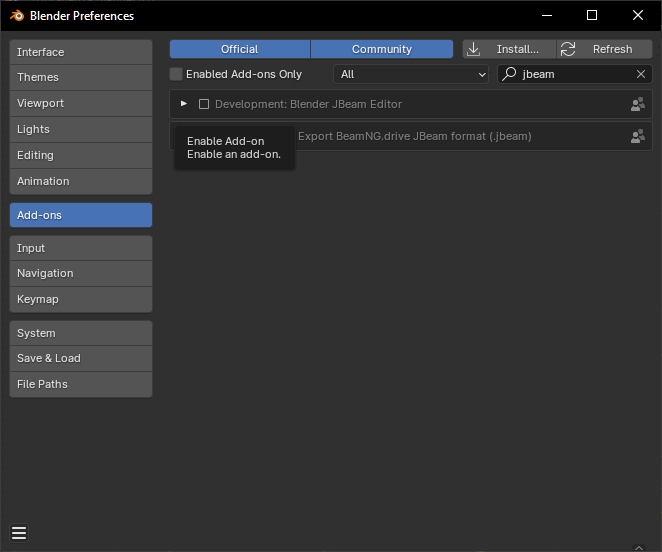Toggle the Community filter button
Screen dimensions: 662x552
point(382,49)
